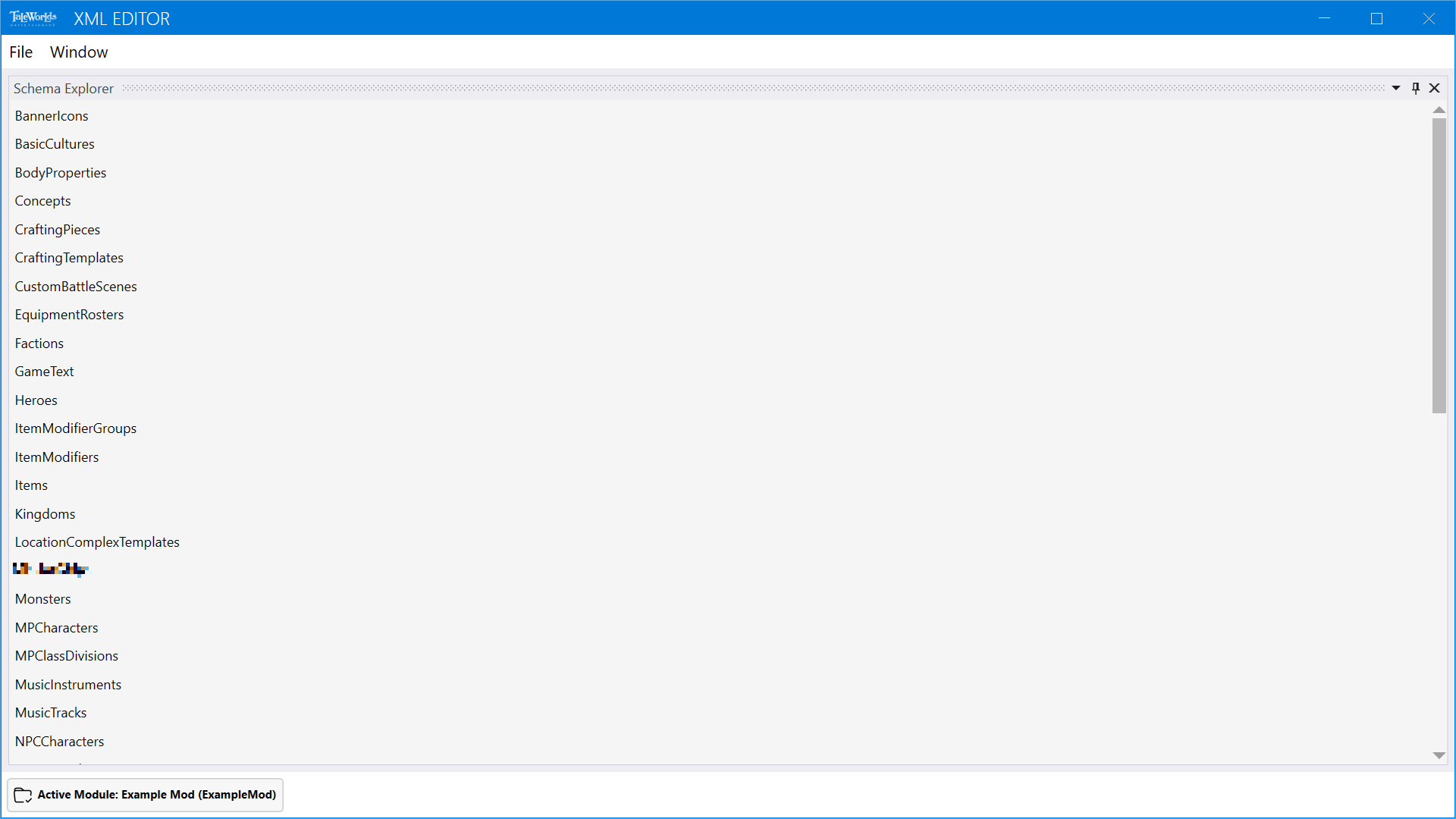Select the Heroes schema

36,400
